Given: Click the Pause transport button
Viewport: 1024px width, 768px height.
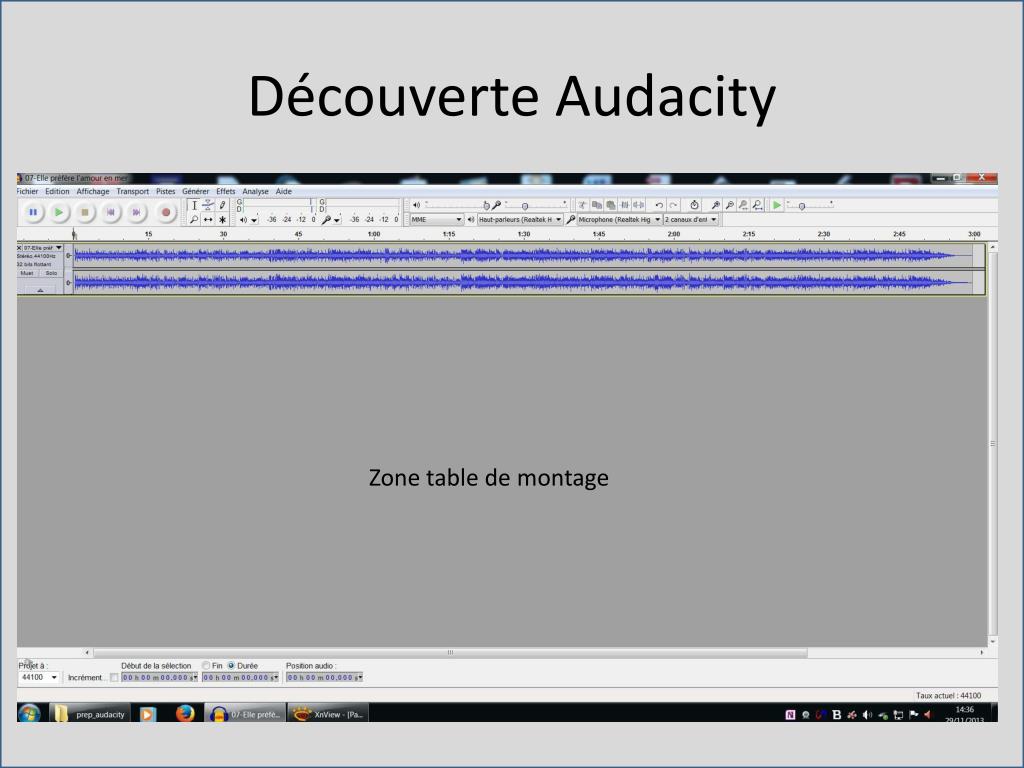Looking at the screenshot, I should click(33, 212).
